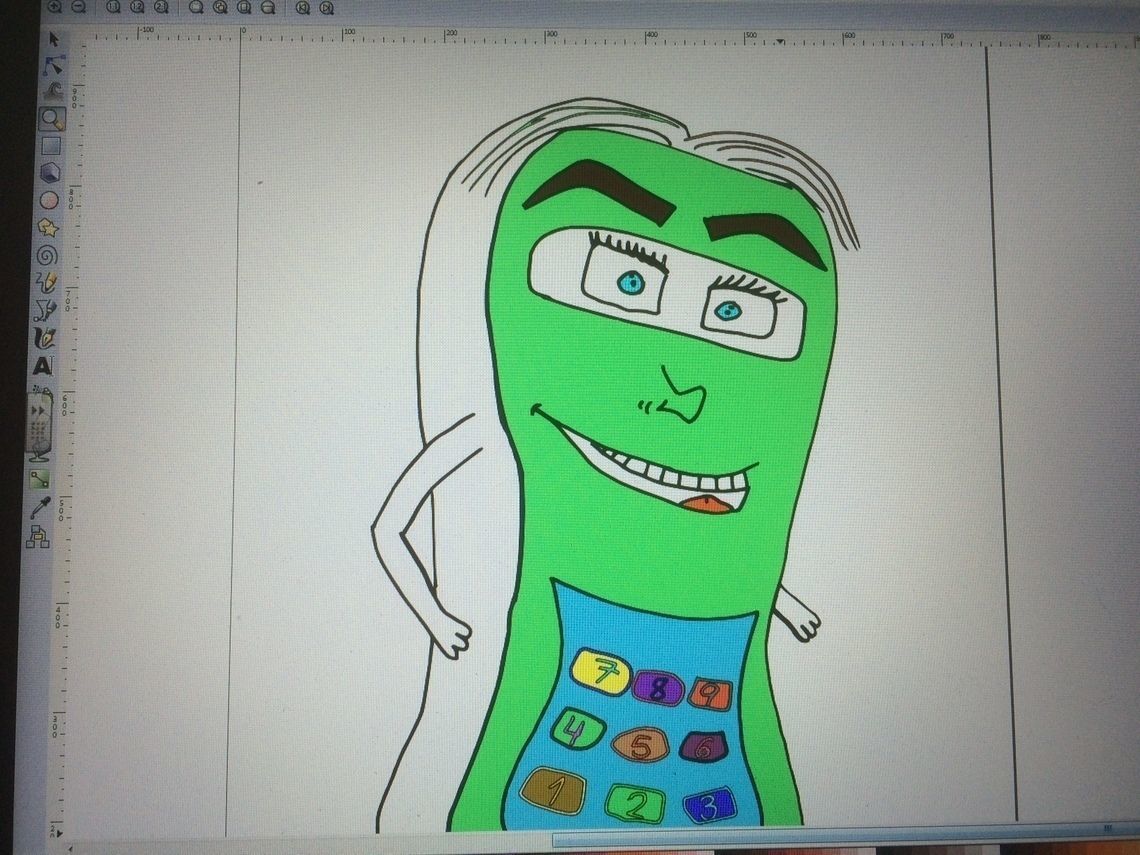Go to previous zoom level
The width and height of the screenshot is (1140, 855).
pyautogui.click(x=303, y=8)
